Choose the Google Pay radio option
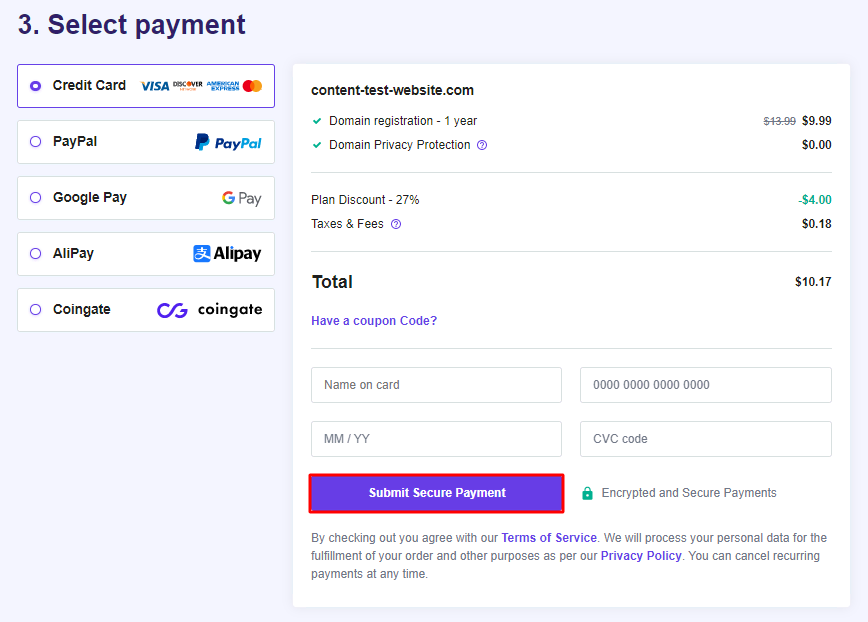 click(36, 198)
